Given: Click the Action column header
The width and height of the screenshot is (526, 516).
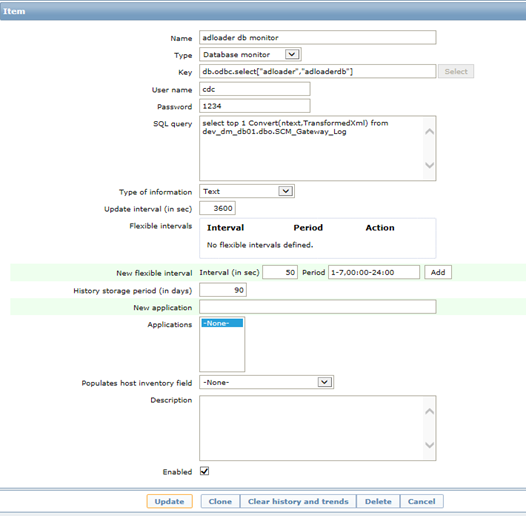Looking at the screenshot, I should click(x=380, y=228).
